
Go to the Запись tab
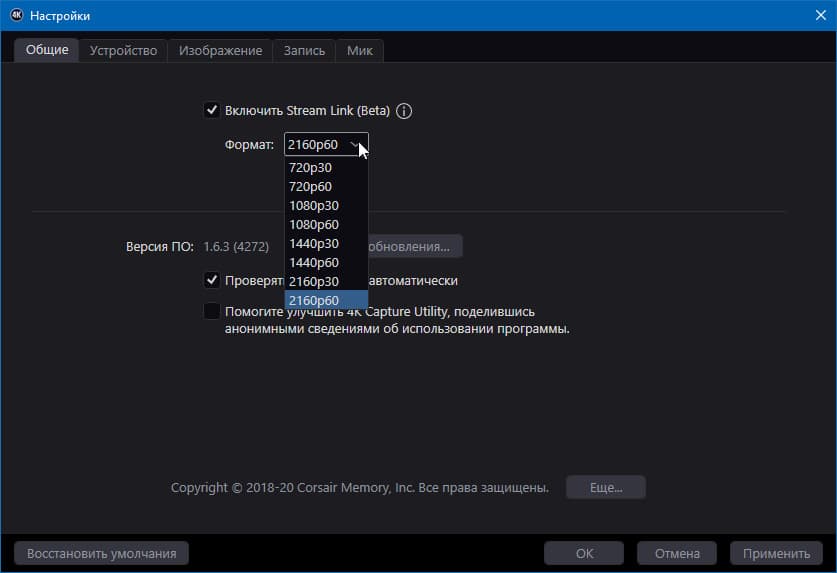coord(304,51)
